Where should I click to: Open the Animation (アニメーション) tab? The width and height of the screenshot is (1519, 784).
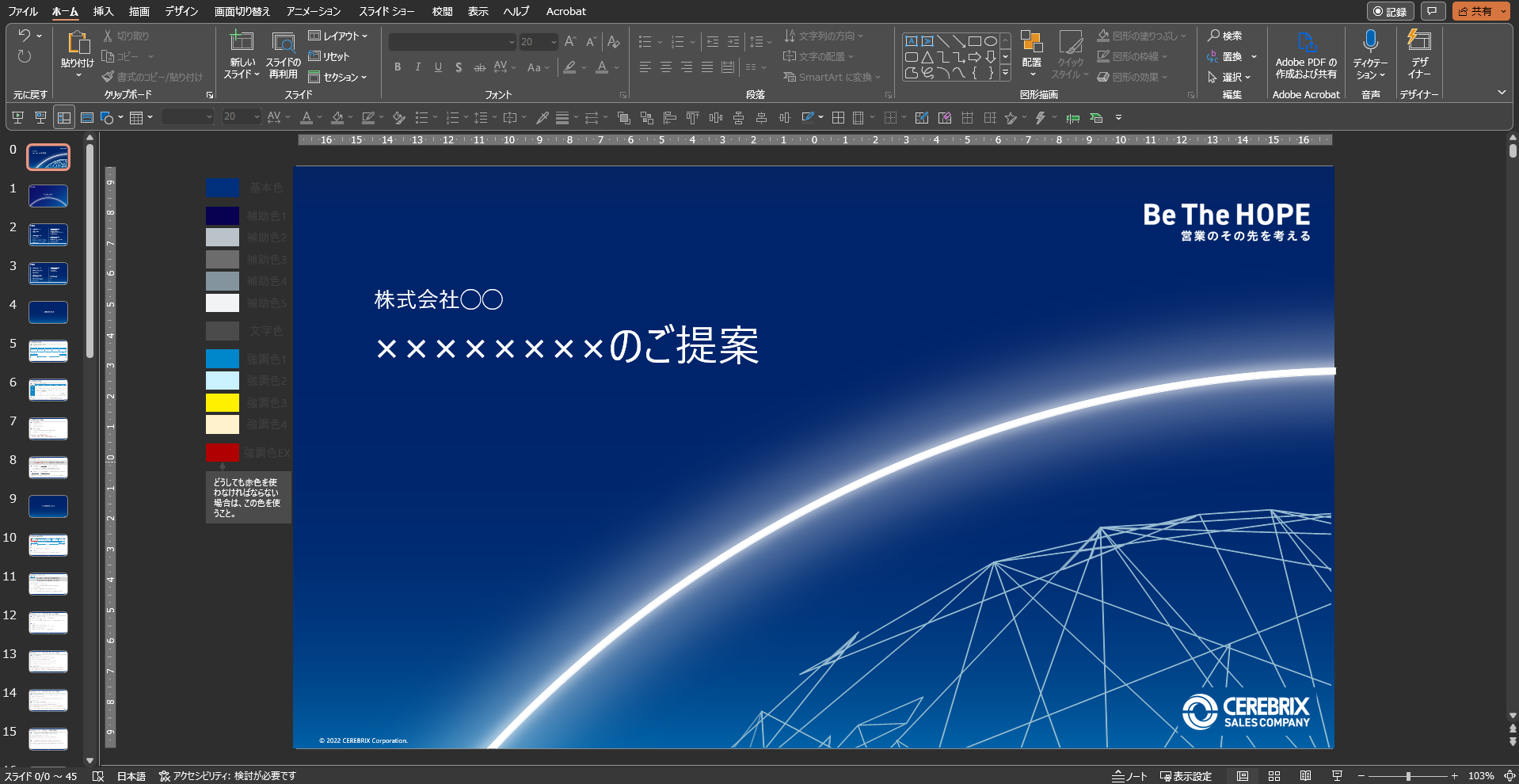314,11
